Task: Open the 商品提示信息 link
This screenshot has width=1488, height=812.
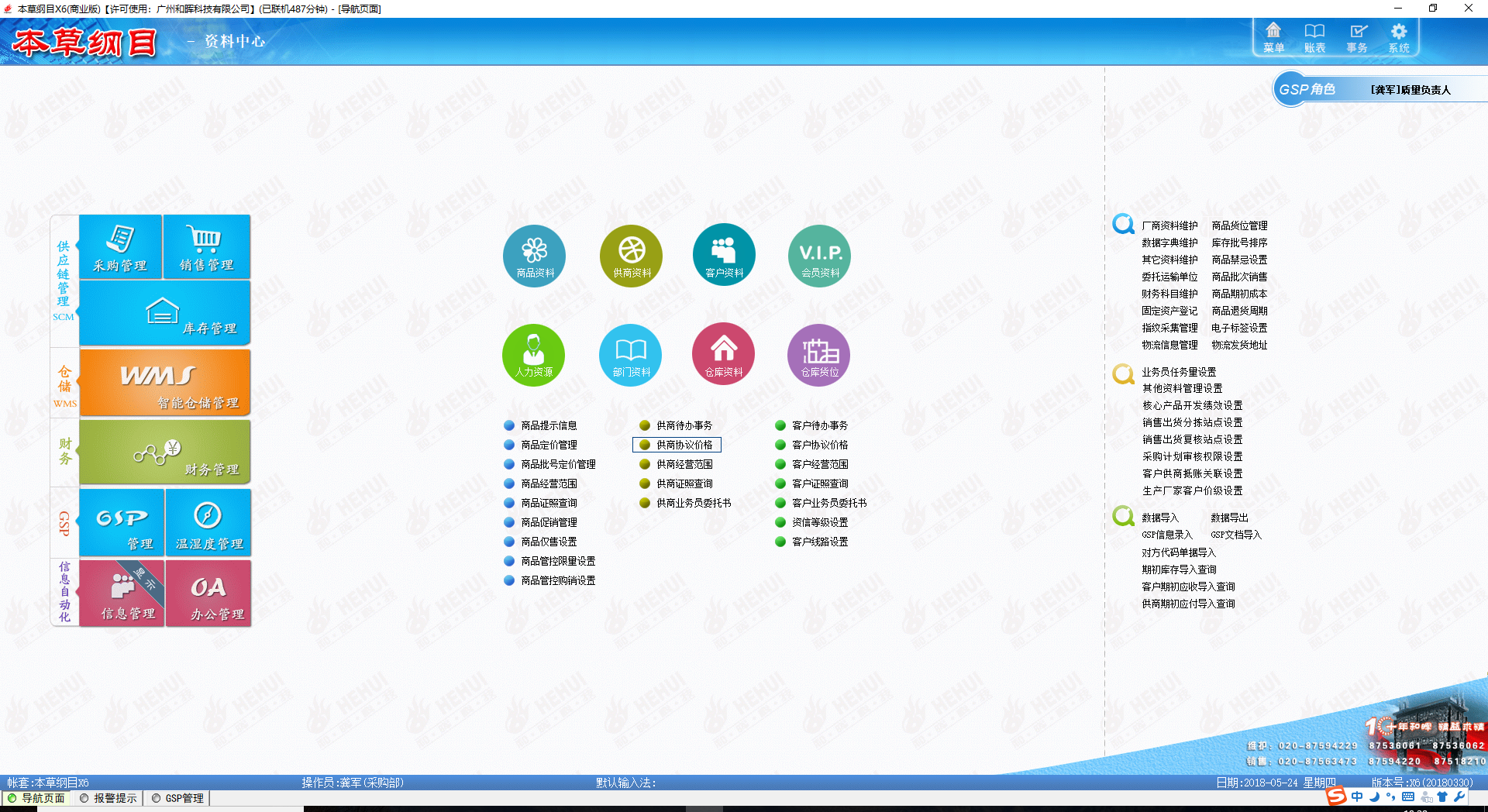Action: coord(549,425)
